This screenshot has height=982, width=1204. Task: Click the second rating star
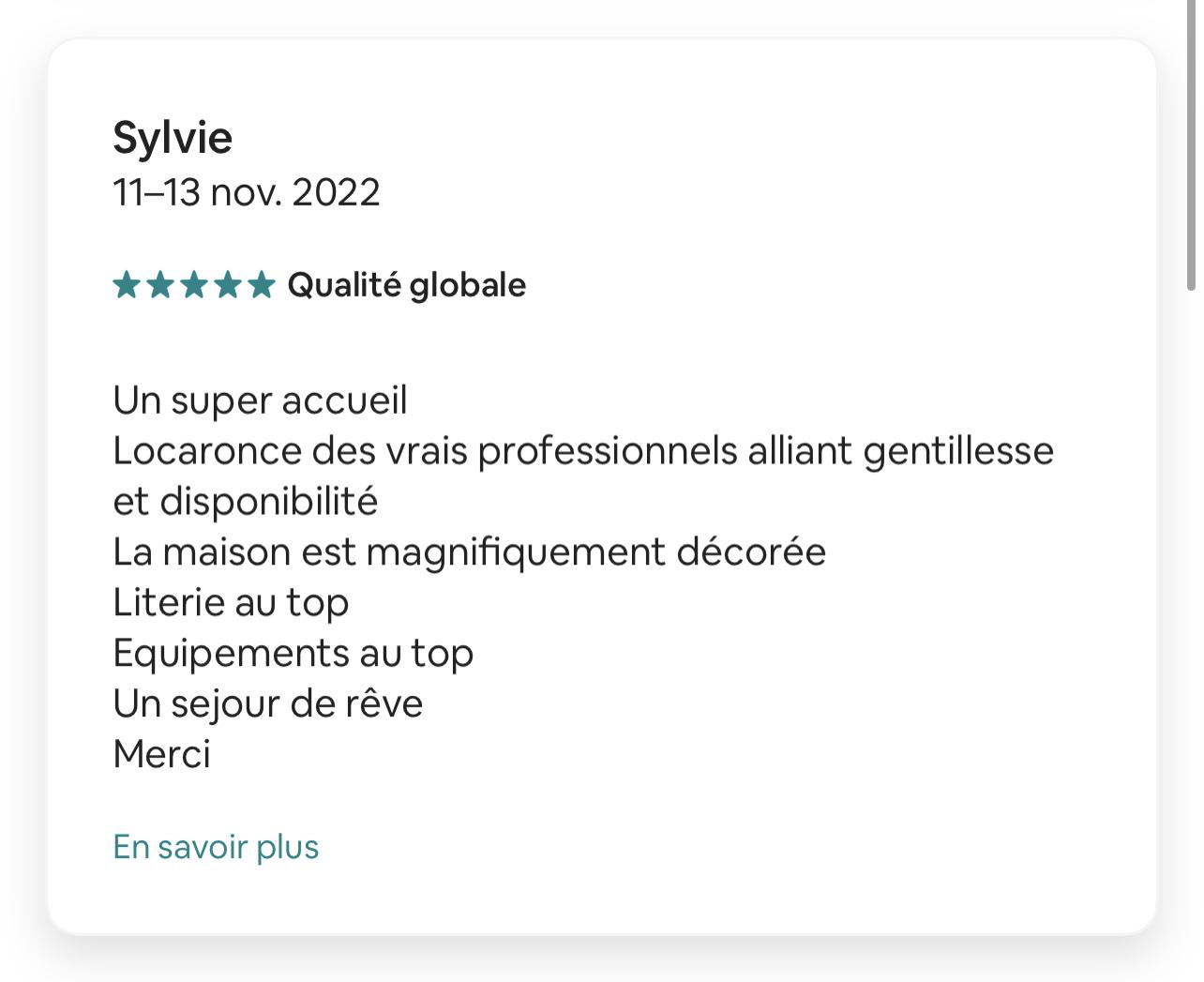pyautogui.click(x=160, y=284)
